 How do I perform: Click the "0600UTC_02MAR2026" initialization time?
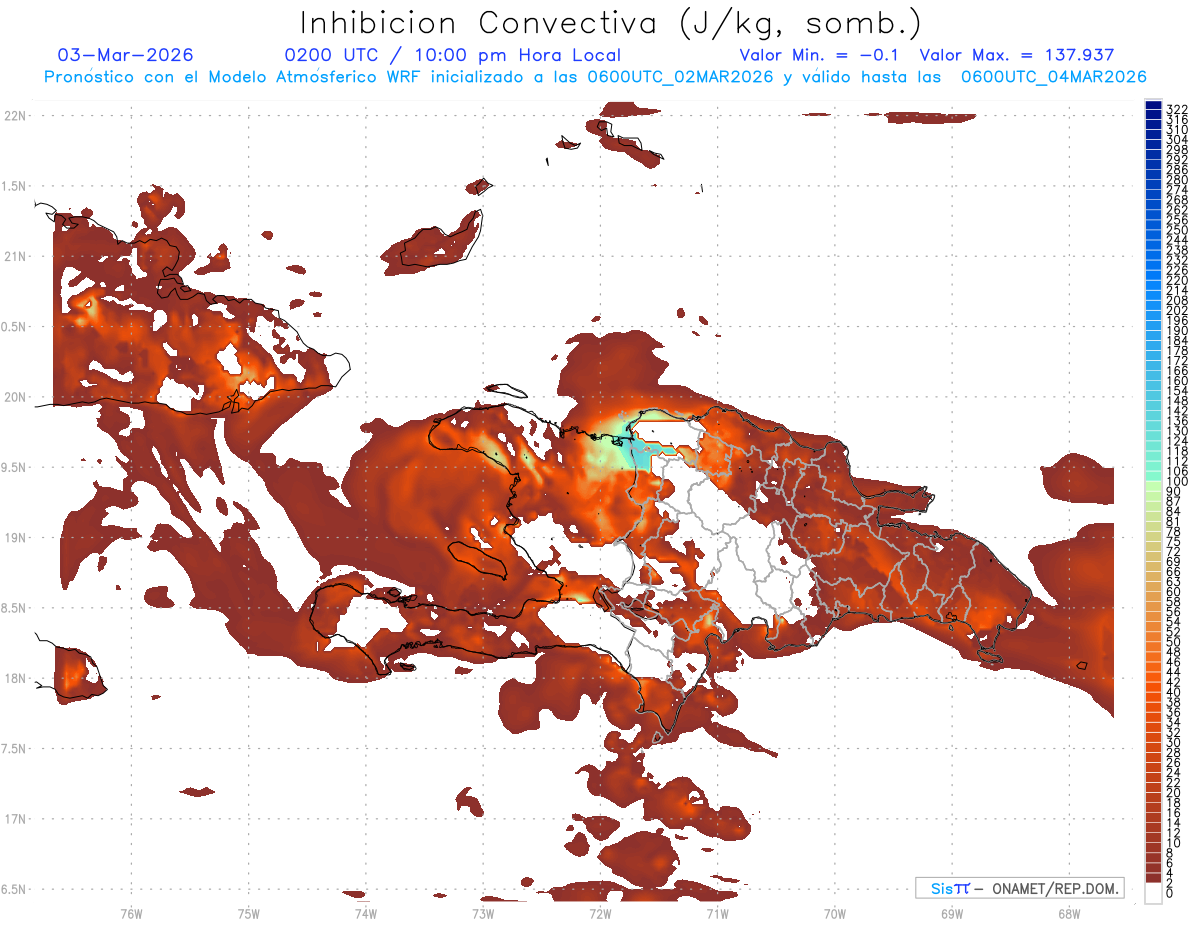coord(680,77)
